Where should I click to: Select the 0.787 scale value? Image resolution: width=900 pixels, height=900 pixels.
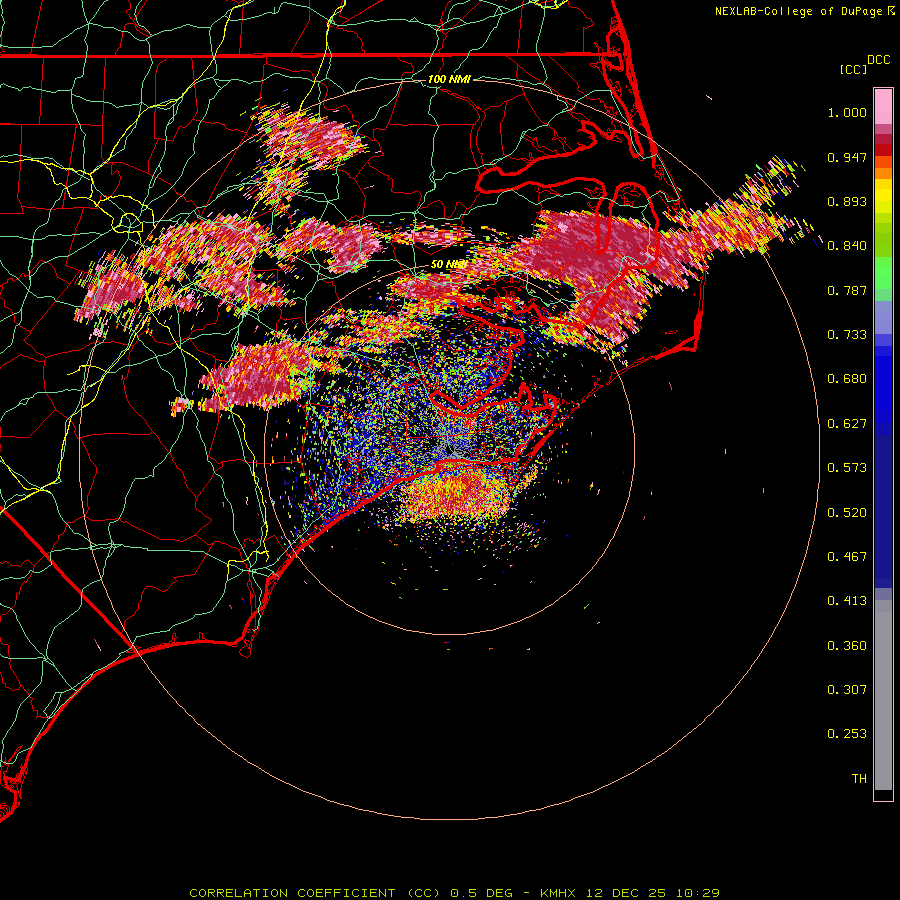click(847, 290)
